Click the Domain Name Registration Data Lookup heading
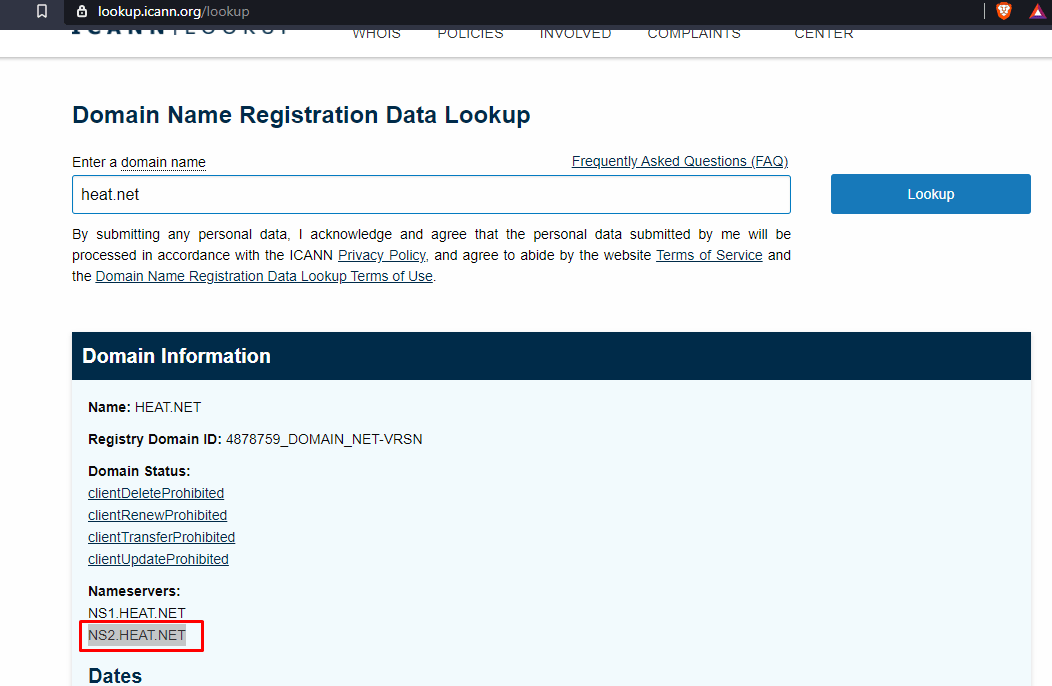Screen dimensions: 1052x686 tap(301, 115)
